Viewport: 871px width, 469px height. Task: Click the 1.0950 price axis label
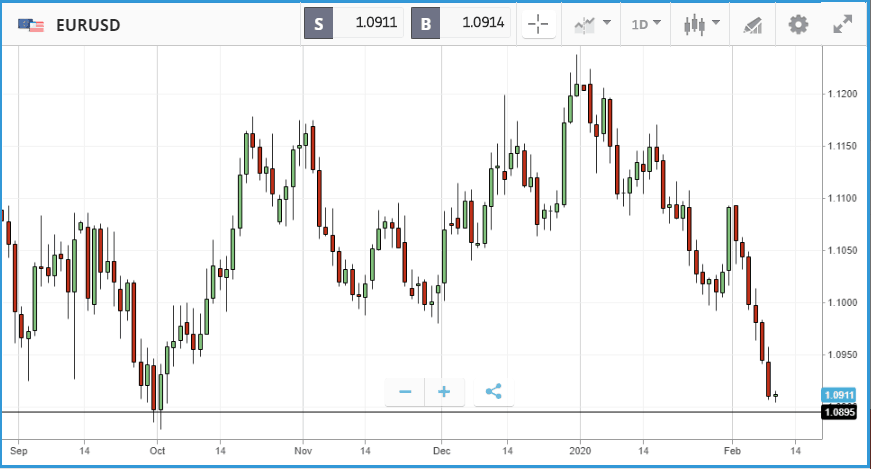click(842, 355)
